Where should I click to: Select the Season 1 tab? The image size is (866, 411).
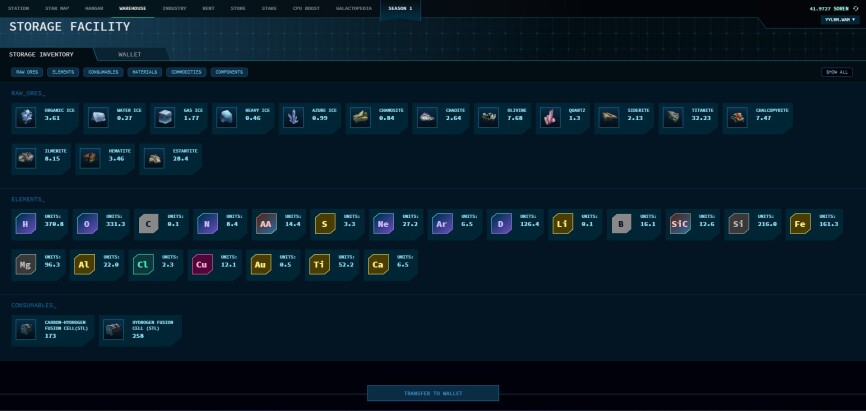[x=400, y=9]
